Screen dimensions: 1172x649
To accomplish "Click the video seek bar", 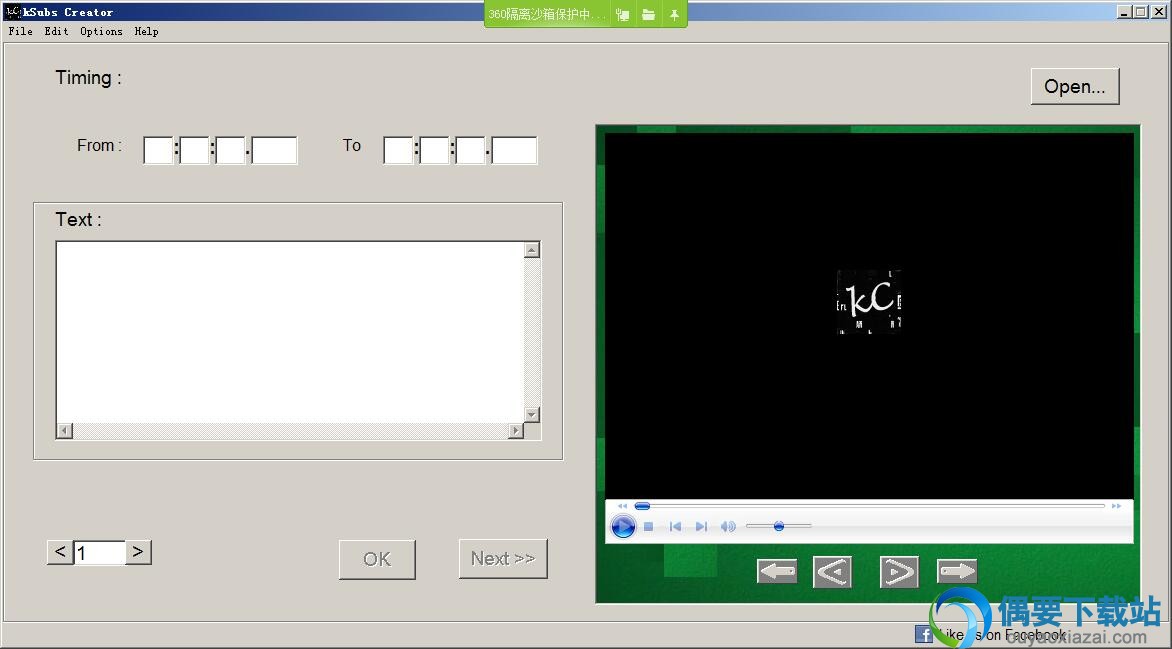I will [x=869, y=506].
